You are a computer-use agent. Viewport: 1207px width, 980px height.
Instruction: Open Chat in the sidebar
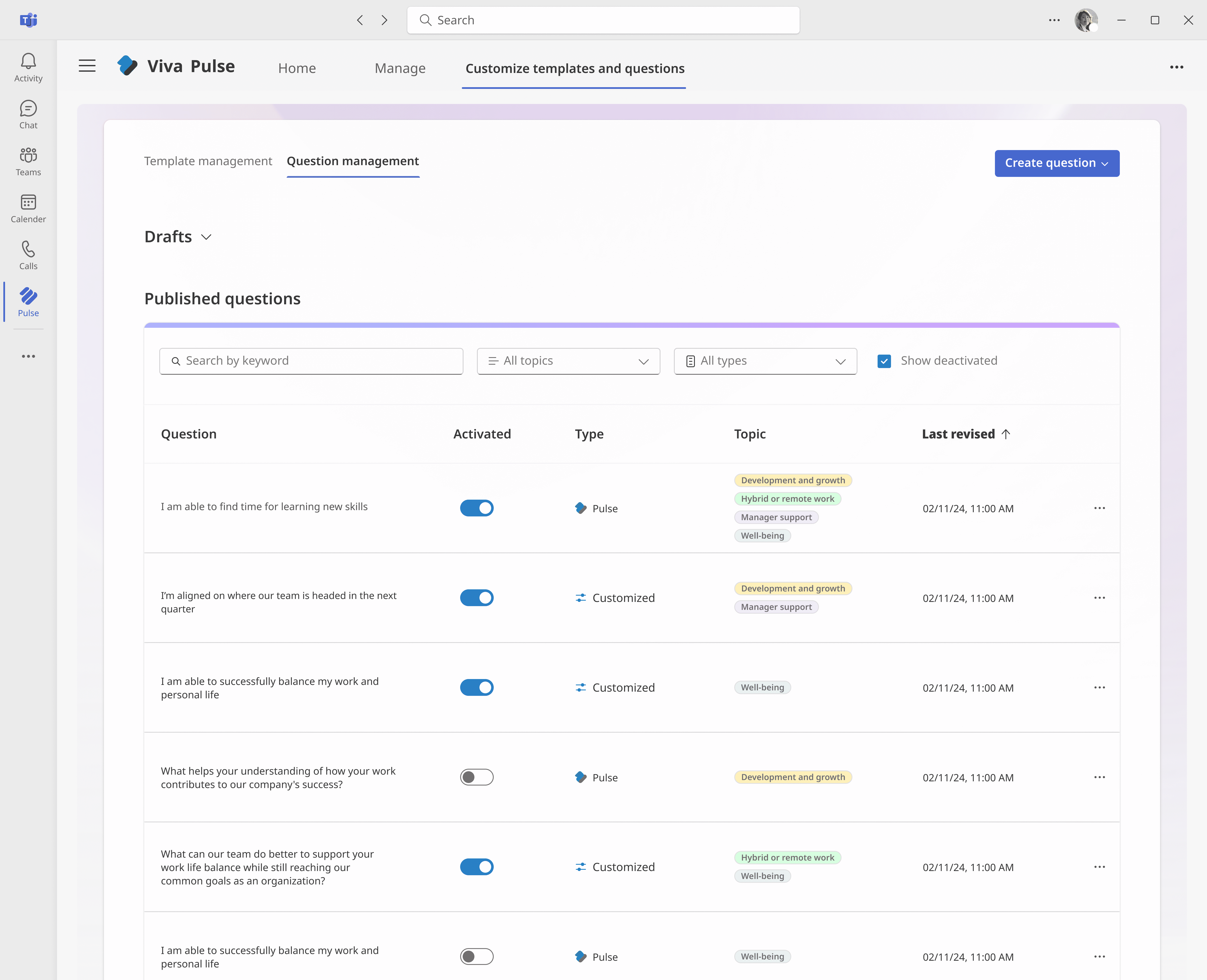28,113
